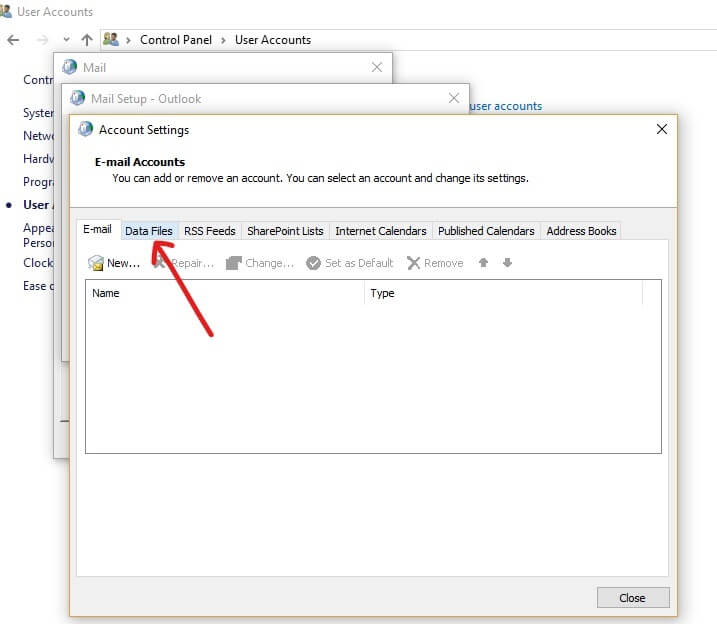
Task: Click the New email account icon
Action: point(96,263)
